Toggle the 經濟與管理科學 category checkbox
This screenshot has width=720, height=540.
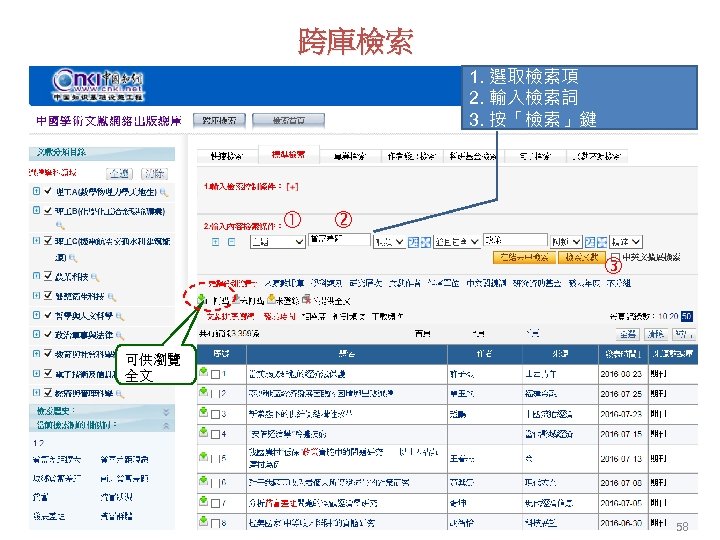48,393
